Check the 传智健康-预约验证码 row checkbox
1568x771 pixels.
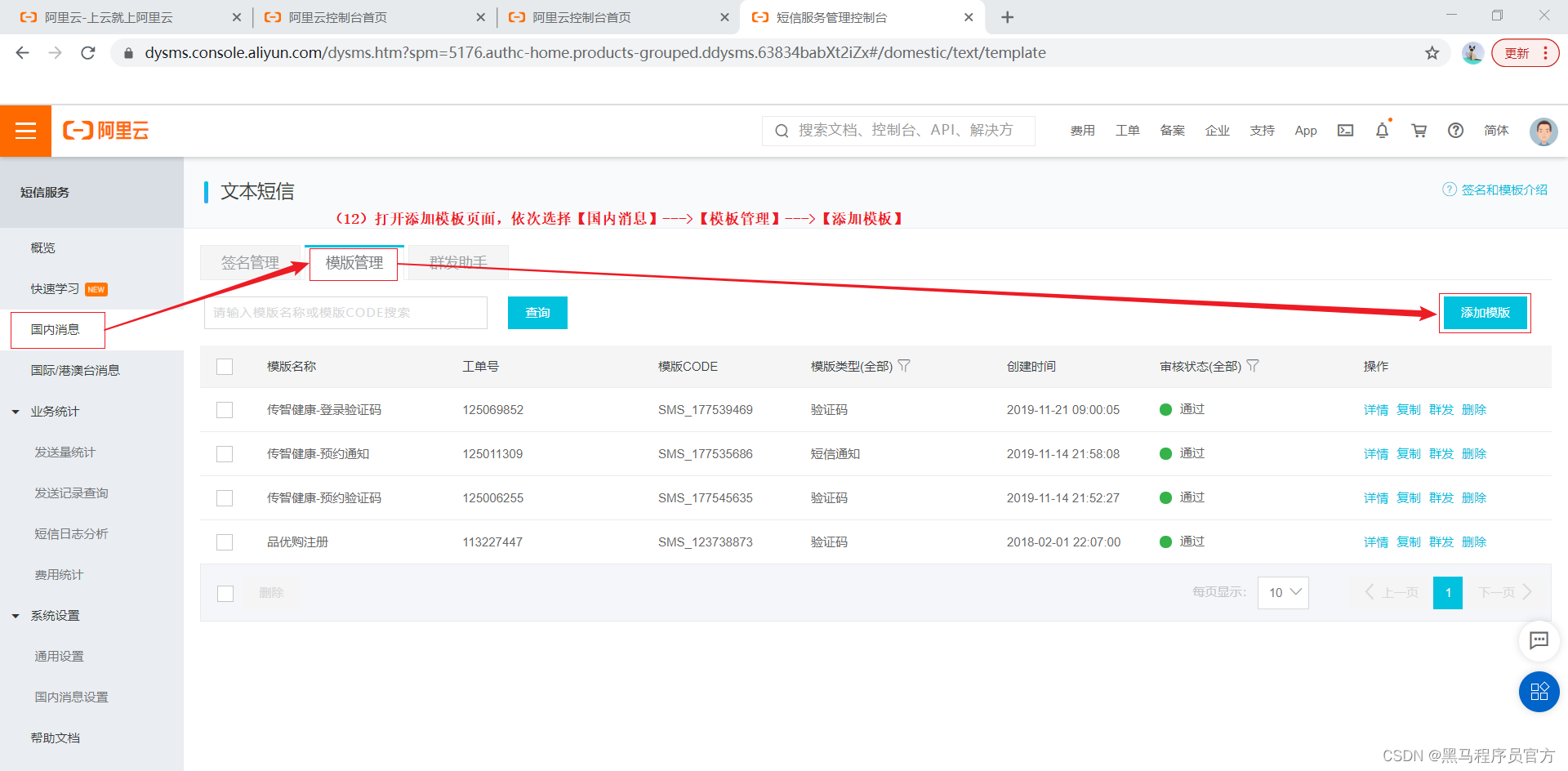pos(225,498)
